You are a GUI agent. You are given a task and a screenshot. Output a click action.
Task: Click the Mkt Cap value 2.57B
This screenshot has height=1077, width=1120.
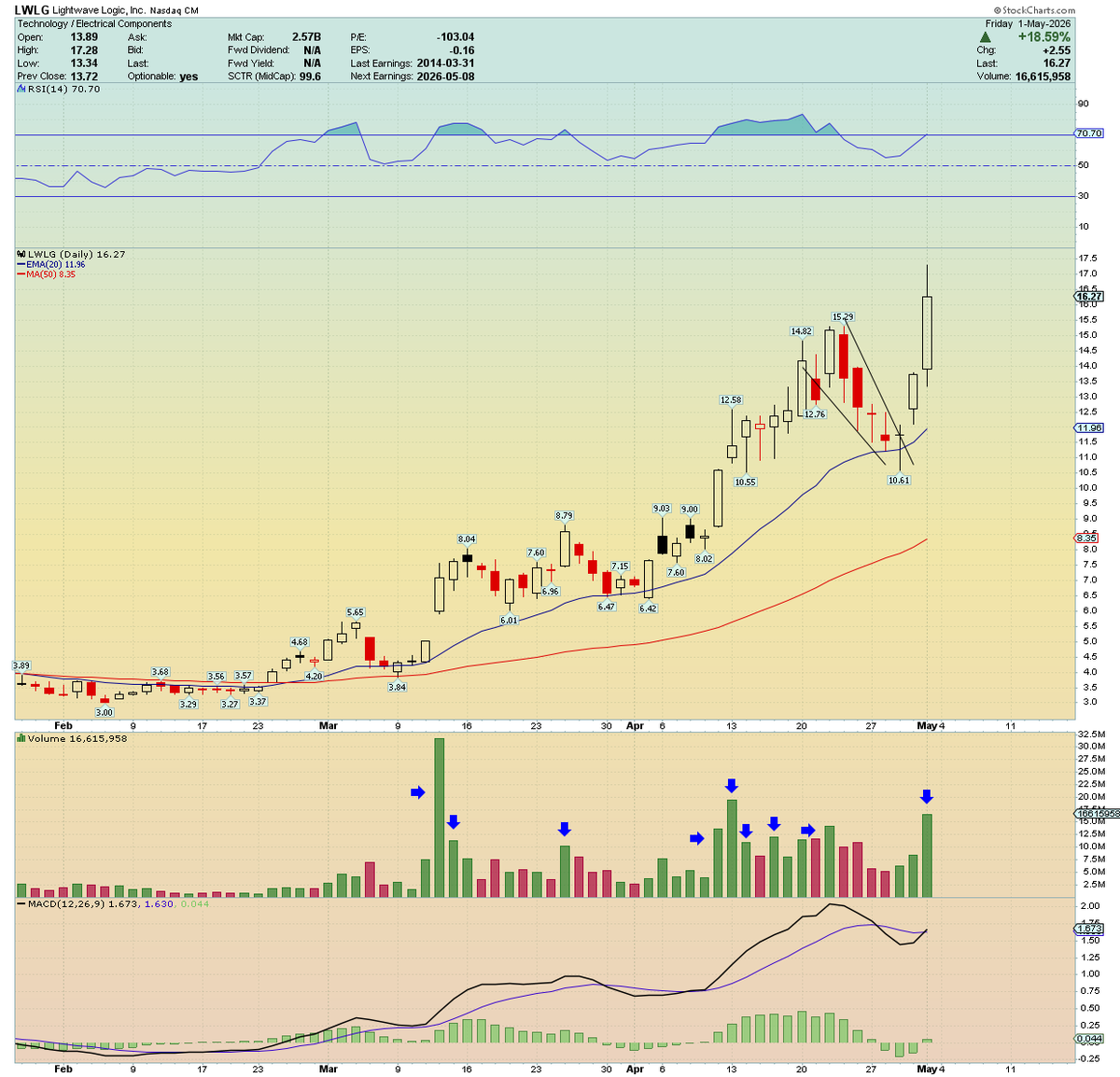(306, 37)
